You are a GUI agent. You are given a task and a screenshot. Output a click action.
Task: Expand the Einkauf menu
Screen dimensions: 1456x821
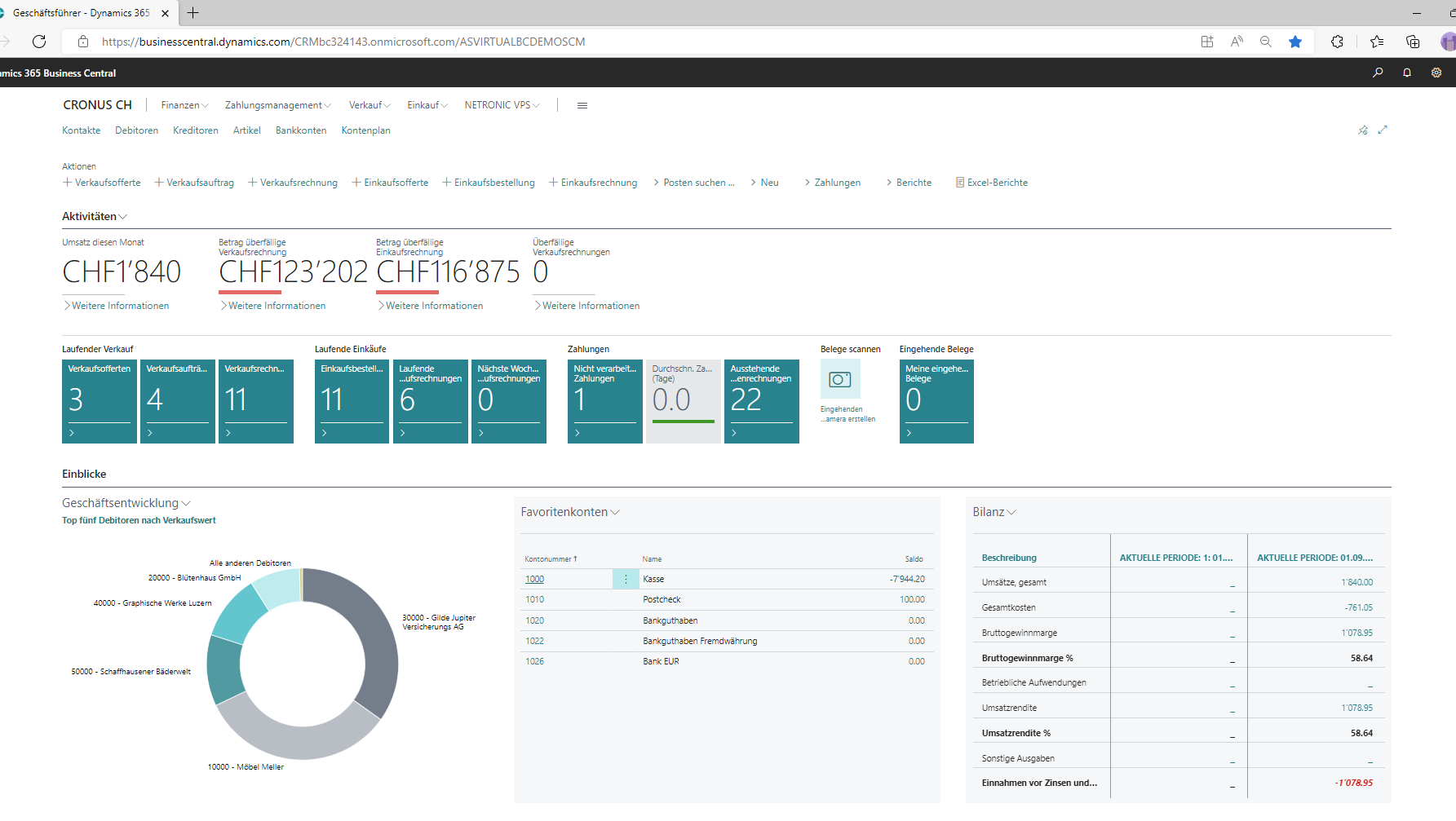click(427, 105)
